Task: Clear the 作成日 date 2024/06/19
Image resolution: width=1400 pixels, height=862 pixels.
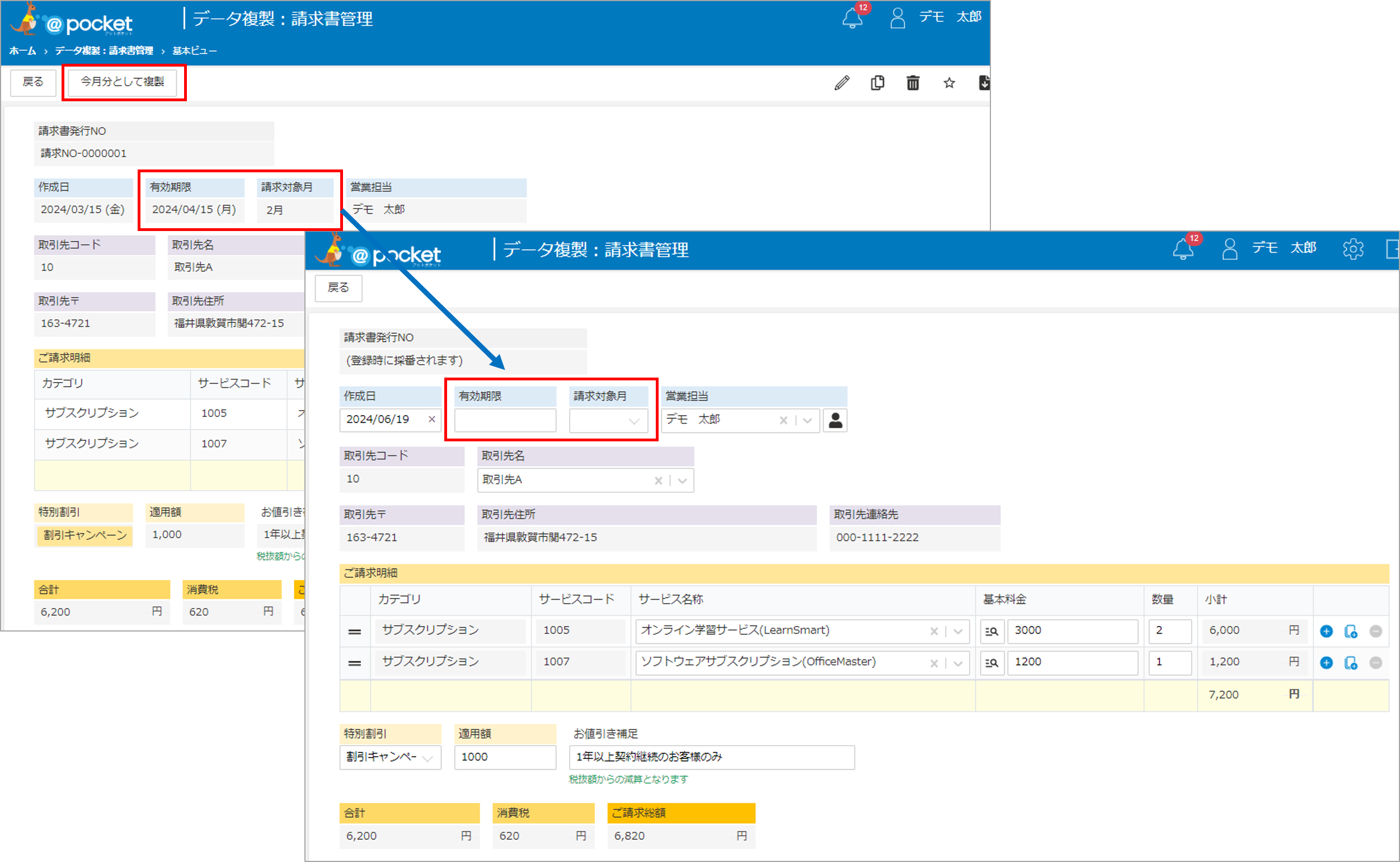Action: click(431, 420)
